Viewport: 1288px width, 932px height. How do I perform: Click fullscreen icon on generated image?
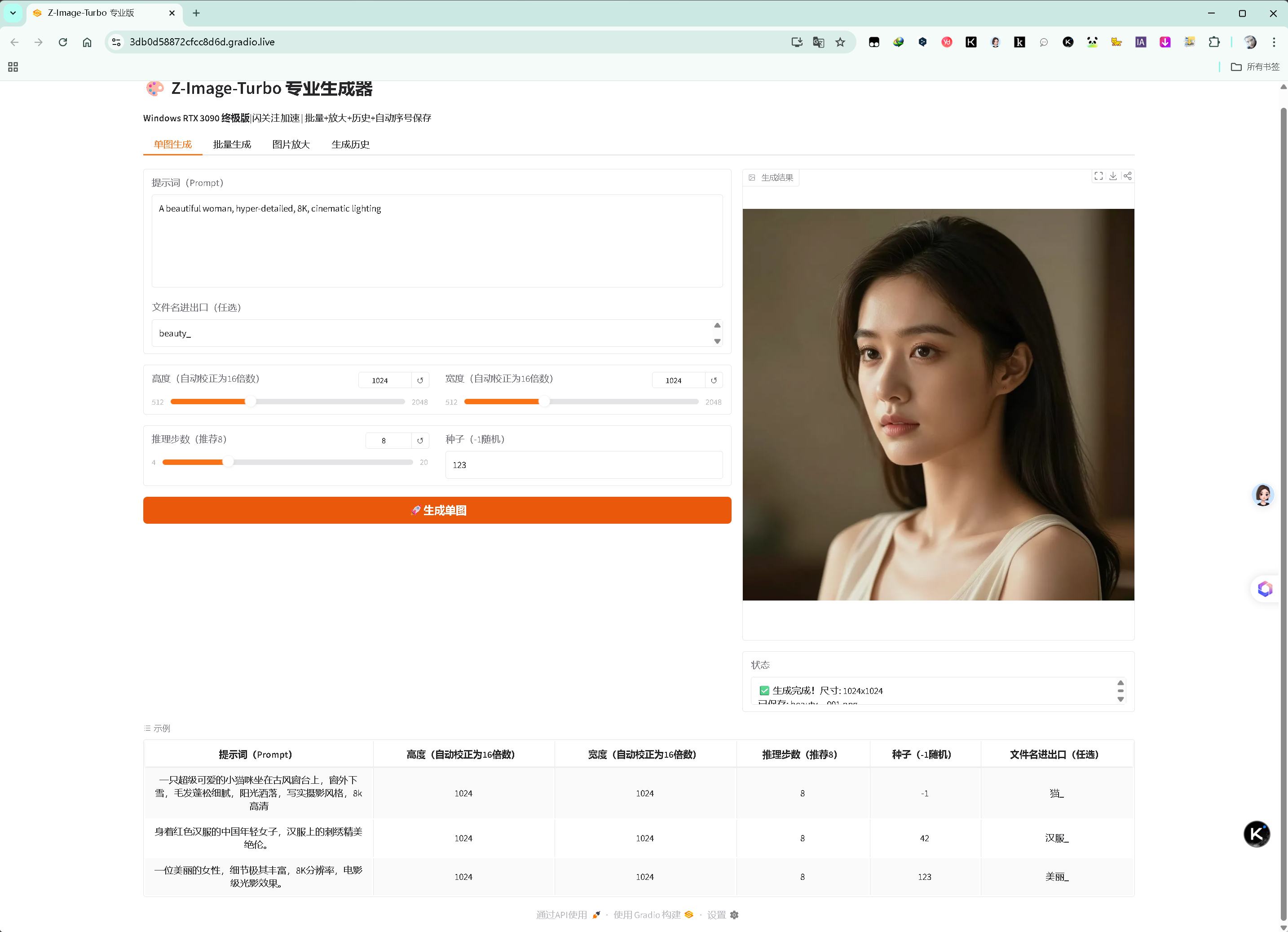(1098, 176)
